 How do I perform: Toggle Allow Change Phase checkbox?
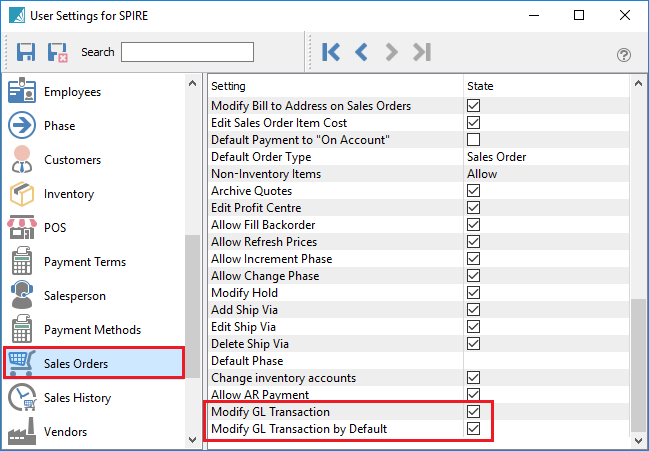point(474,276)
